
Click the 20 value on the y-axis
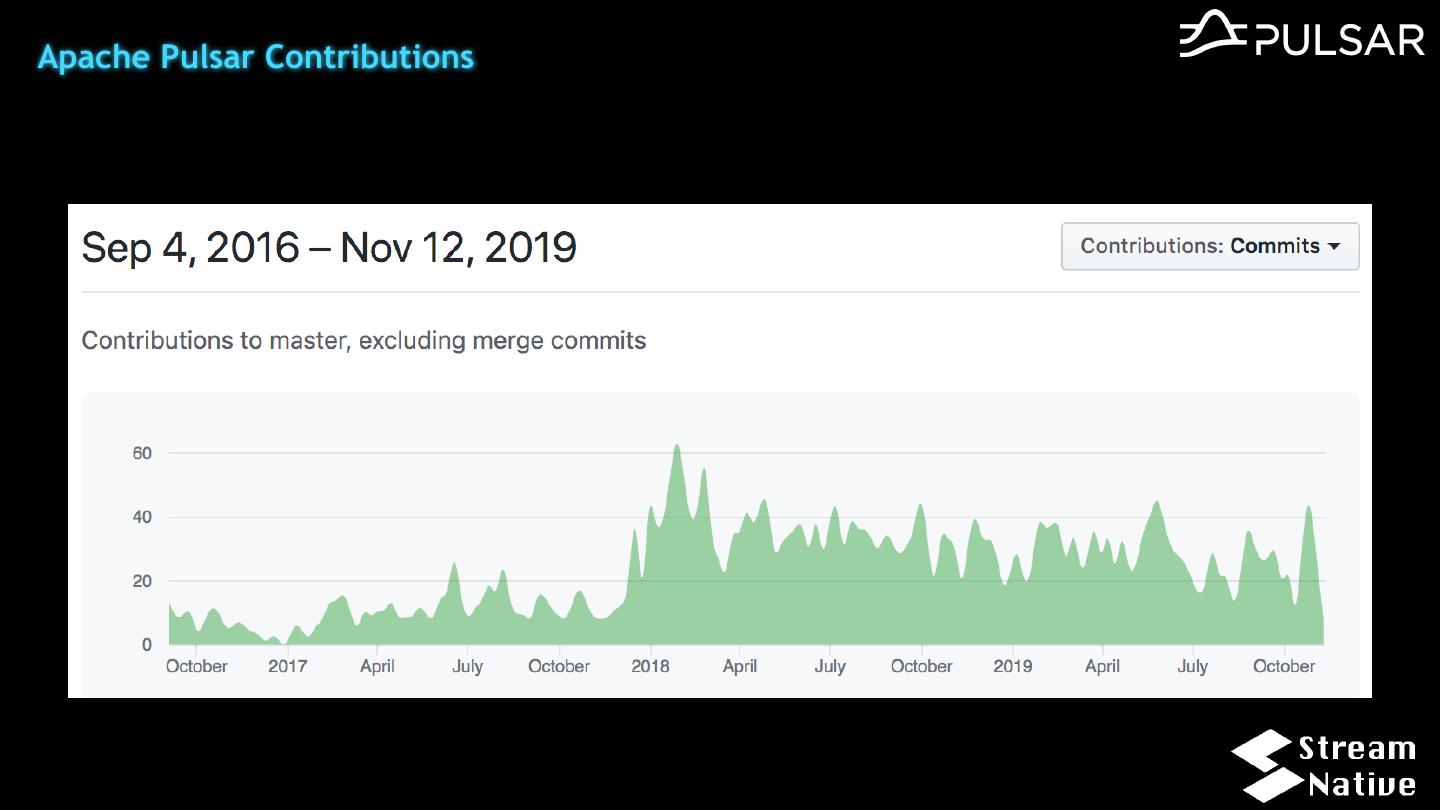pos(142,581)
